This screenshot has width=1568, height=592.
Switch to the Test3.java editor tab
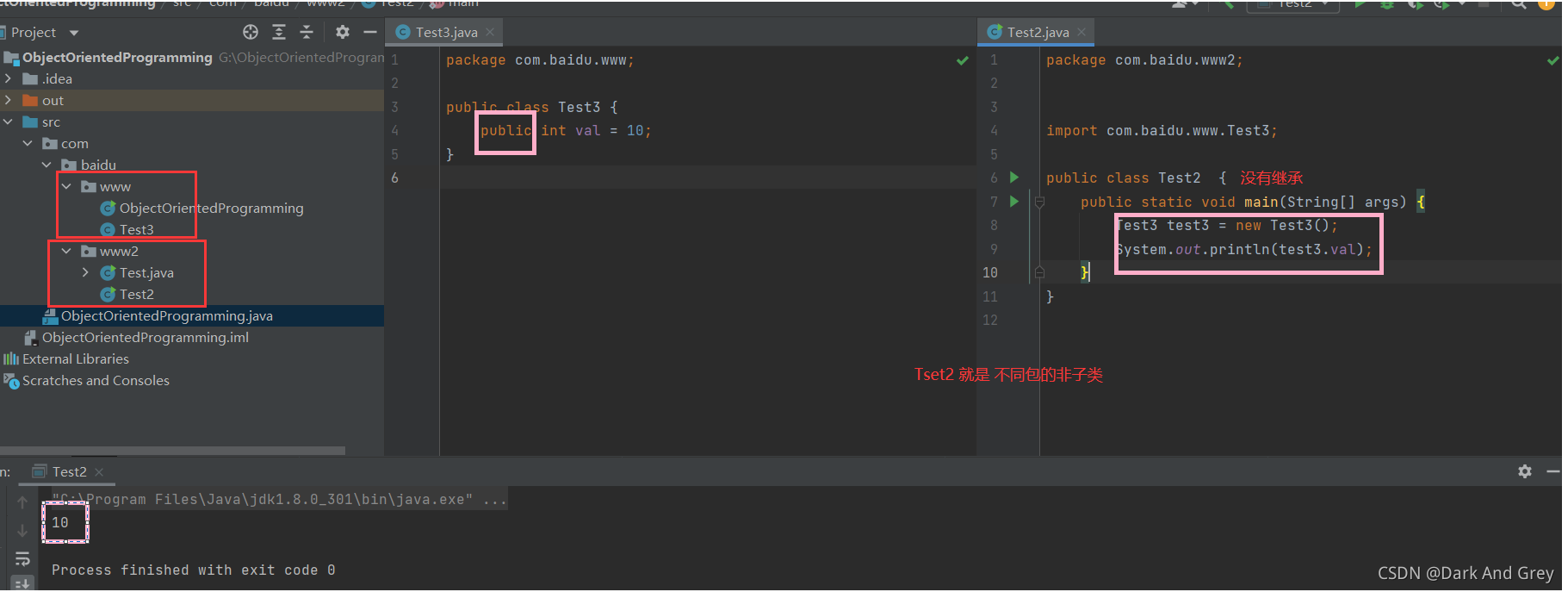pyautogui.click(x=445, y=32)
